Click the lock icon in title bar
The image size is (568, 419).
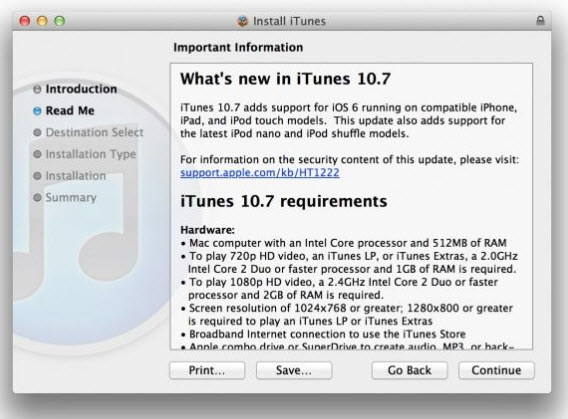[x=540, y=21]
